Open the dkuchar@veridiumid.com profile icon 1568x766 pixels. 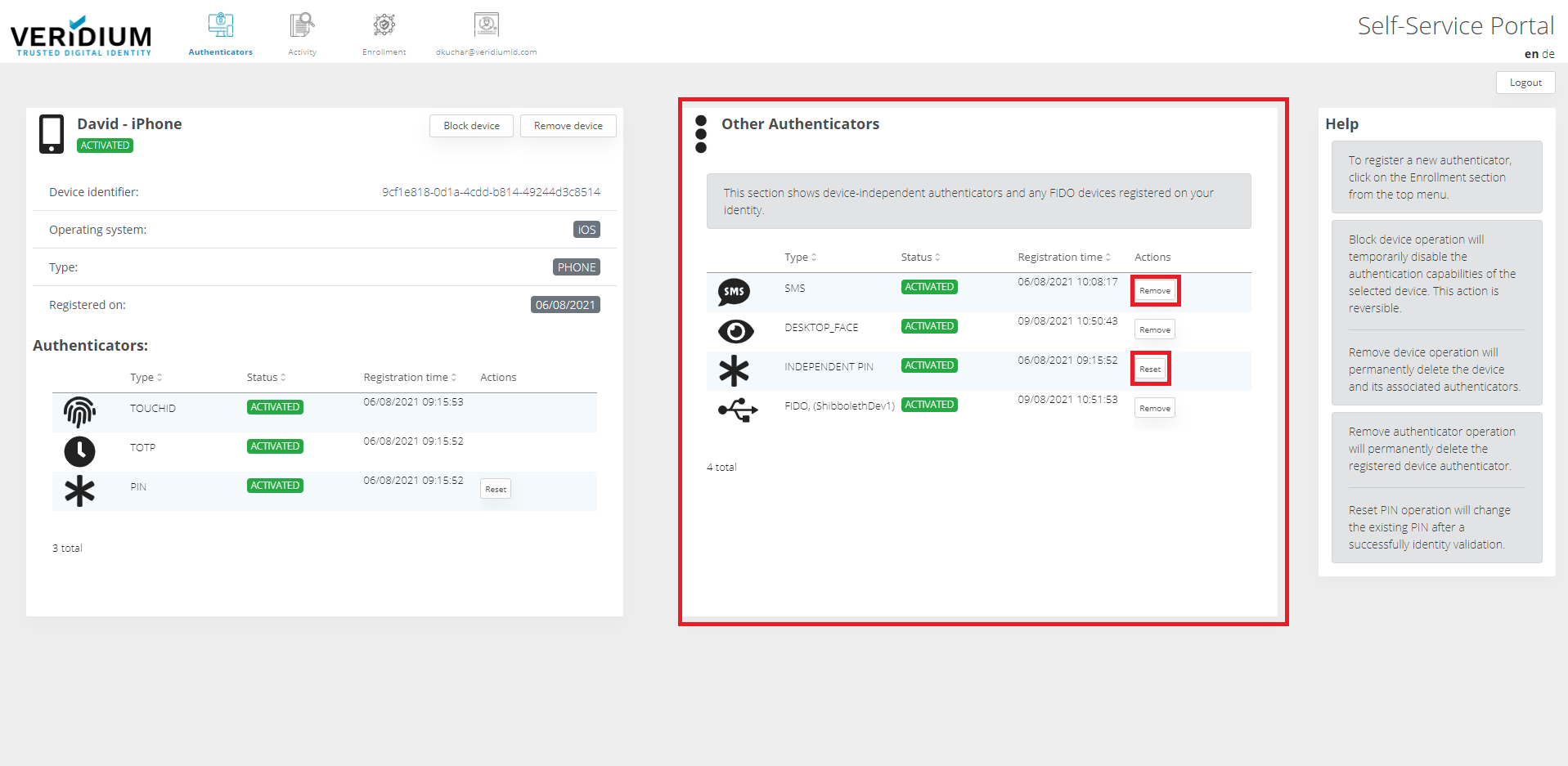[486, 25]
